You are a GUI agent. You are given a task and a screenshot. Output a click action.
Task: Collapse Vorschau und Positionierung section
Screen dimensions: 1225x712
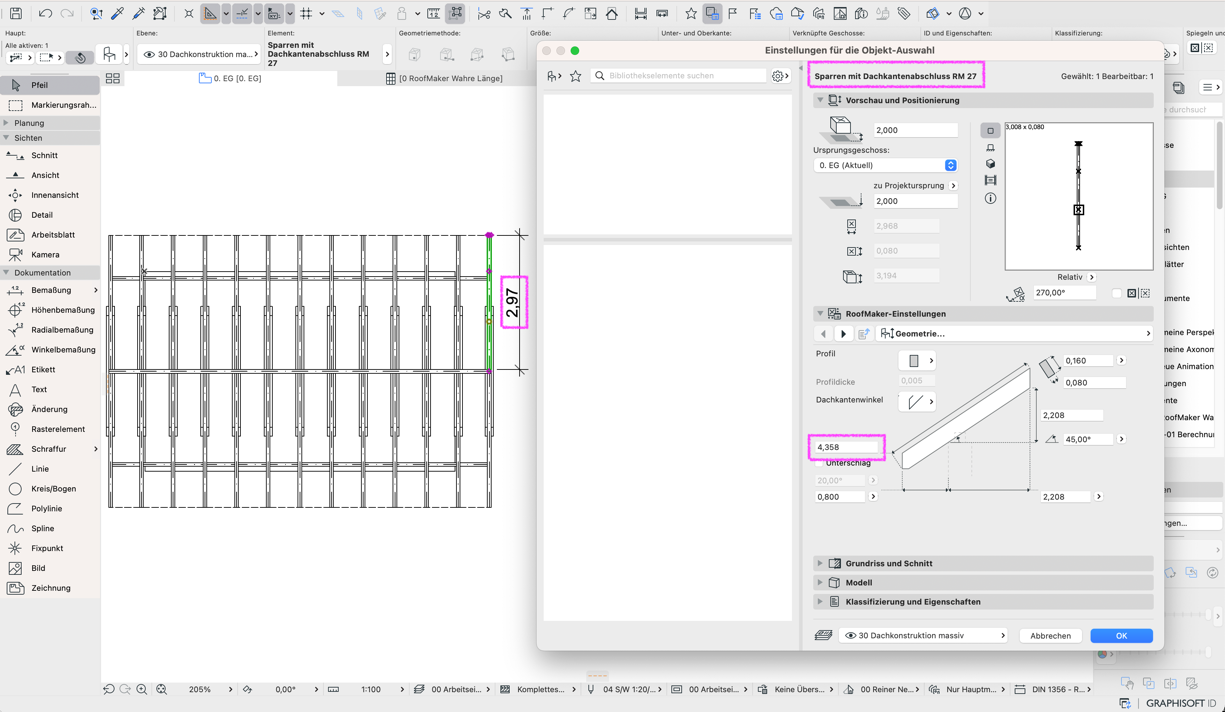point(820,100)
